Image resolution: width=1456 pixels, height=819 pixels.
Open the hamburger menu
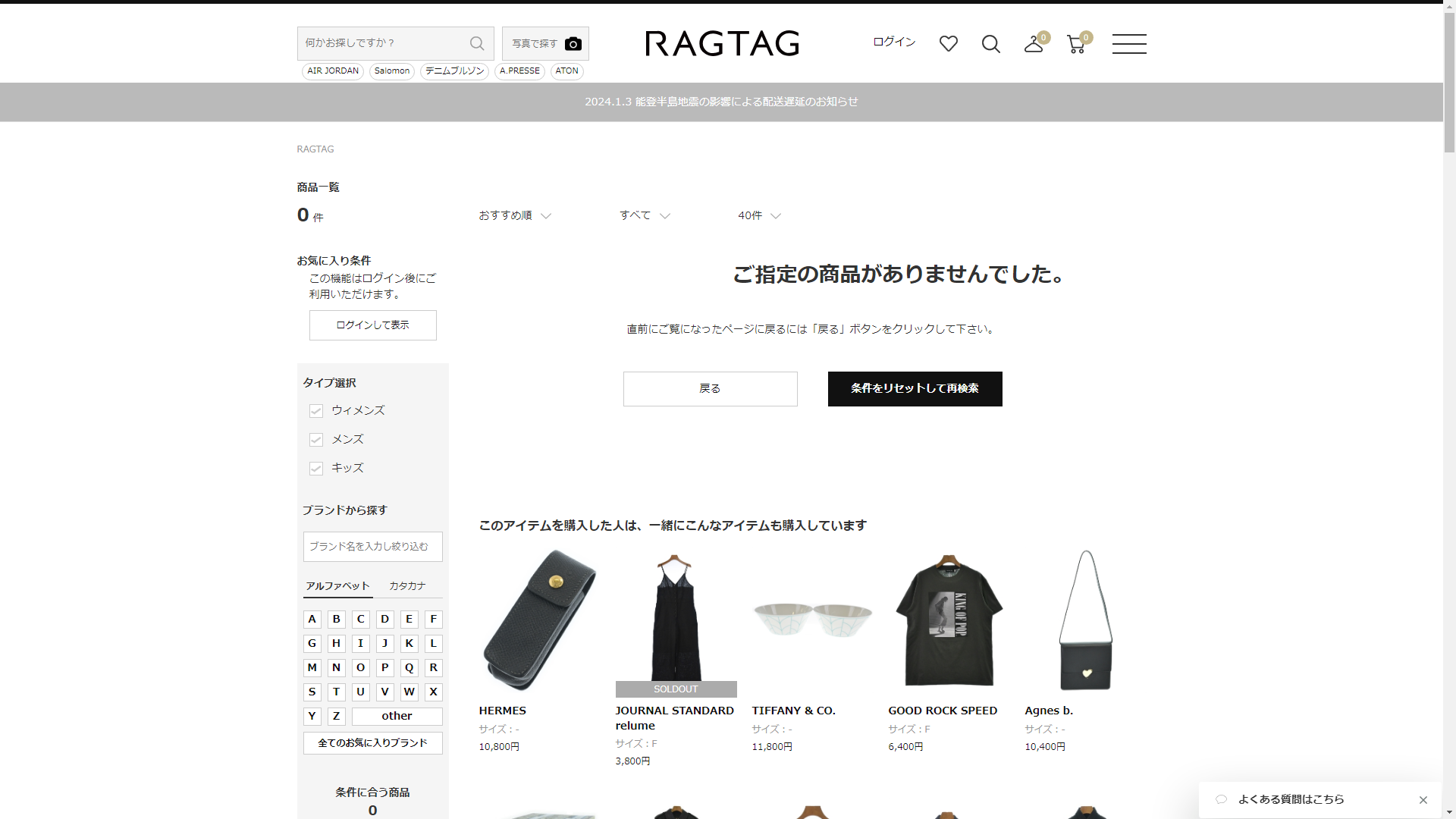pos(1128,44)
